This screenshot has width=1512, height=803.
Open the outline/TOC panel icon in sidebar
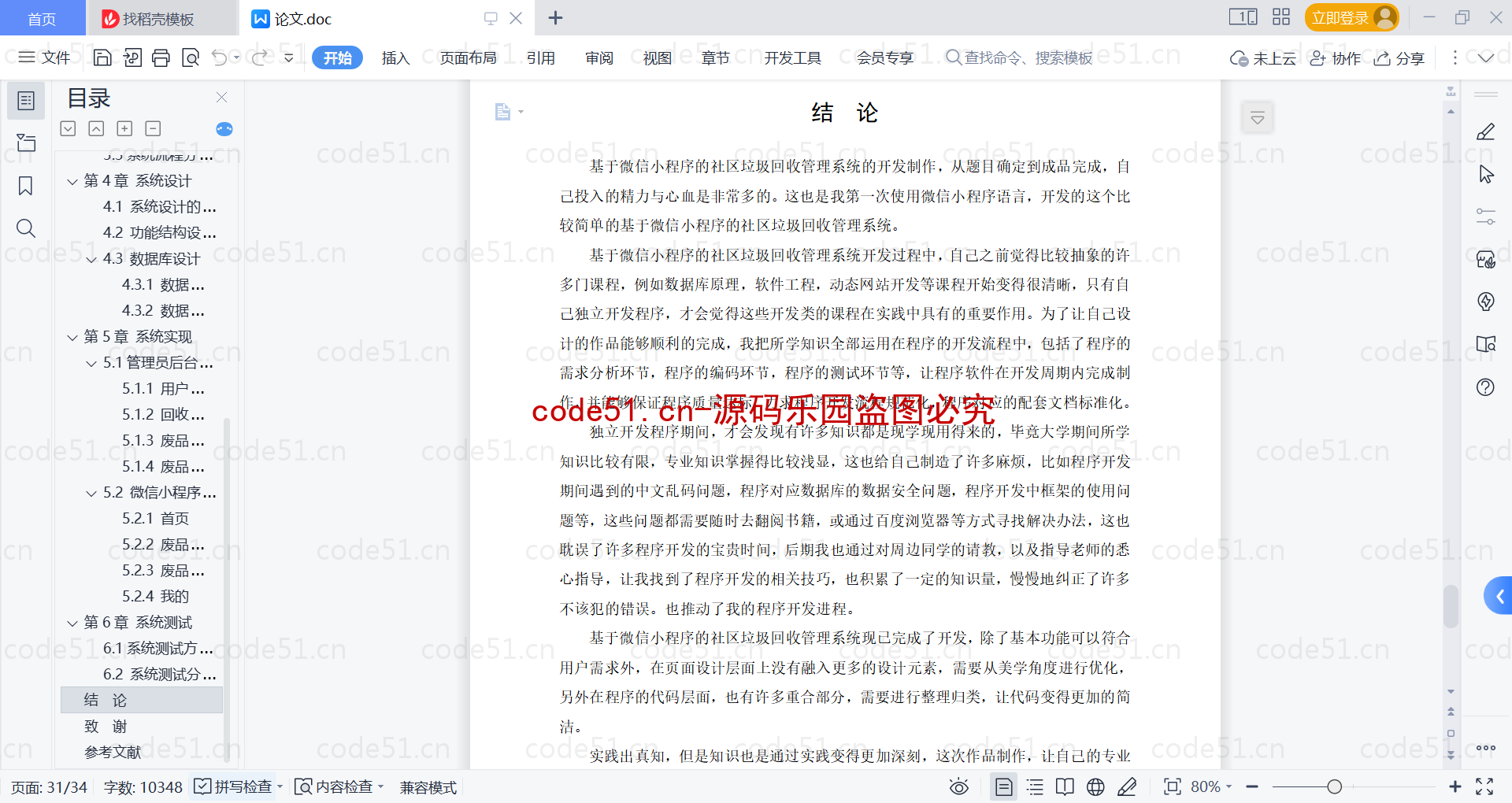click(x=26, y=101)
